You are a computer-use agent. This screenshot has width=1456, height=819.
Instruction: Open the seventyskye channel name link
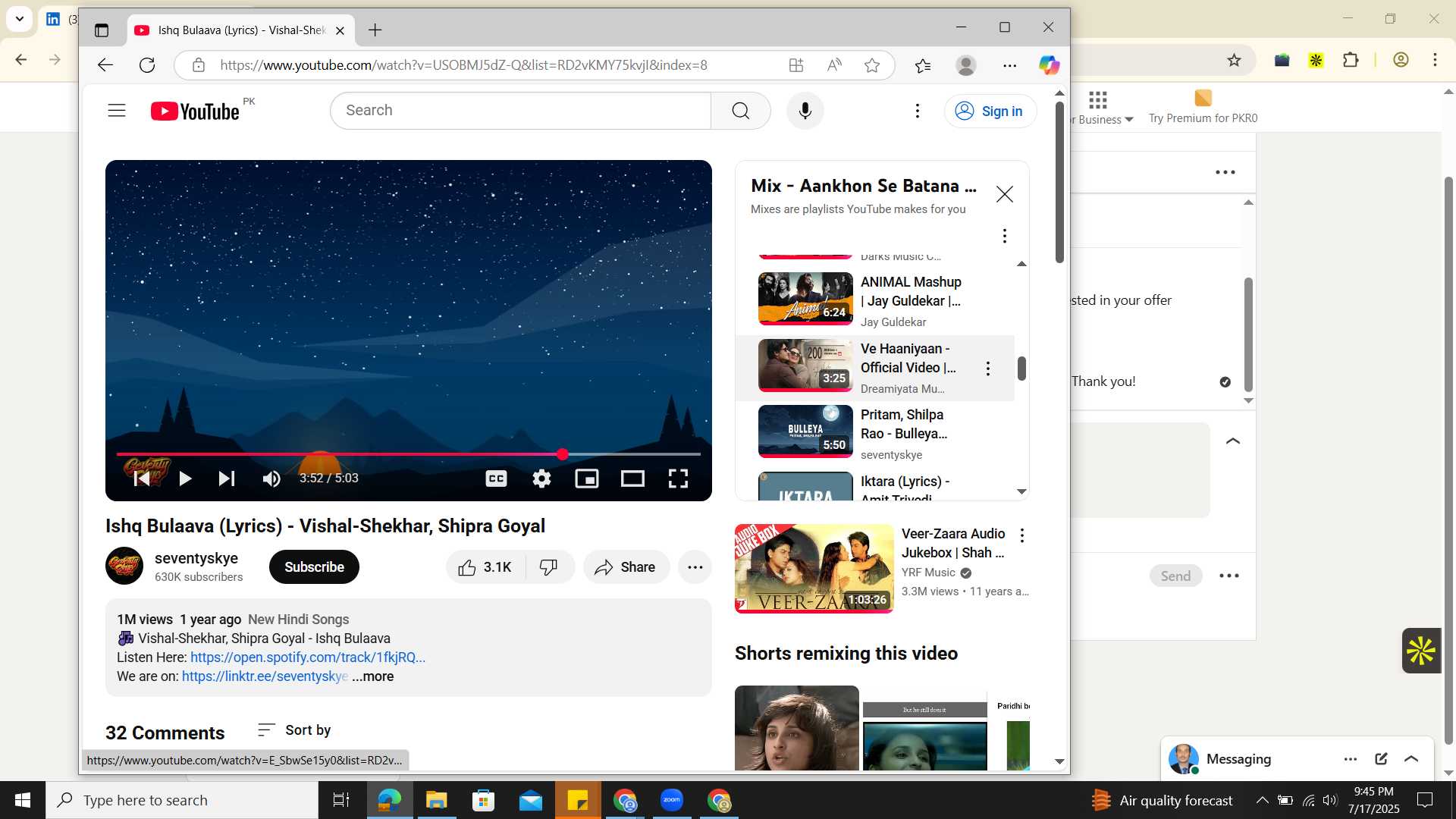[196, 558]
